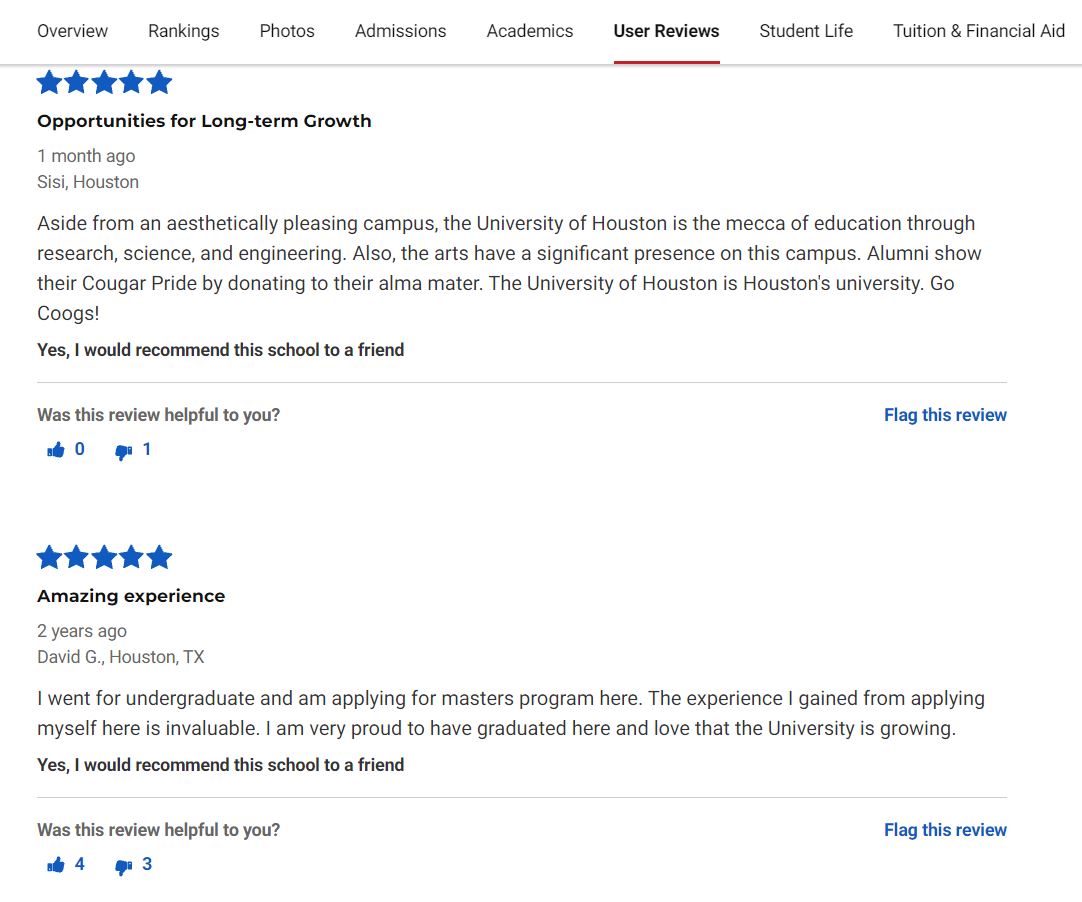Thumbs up David G.'s review

tap(56, 865)
